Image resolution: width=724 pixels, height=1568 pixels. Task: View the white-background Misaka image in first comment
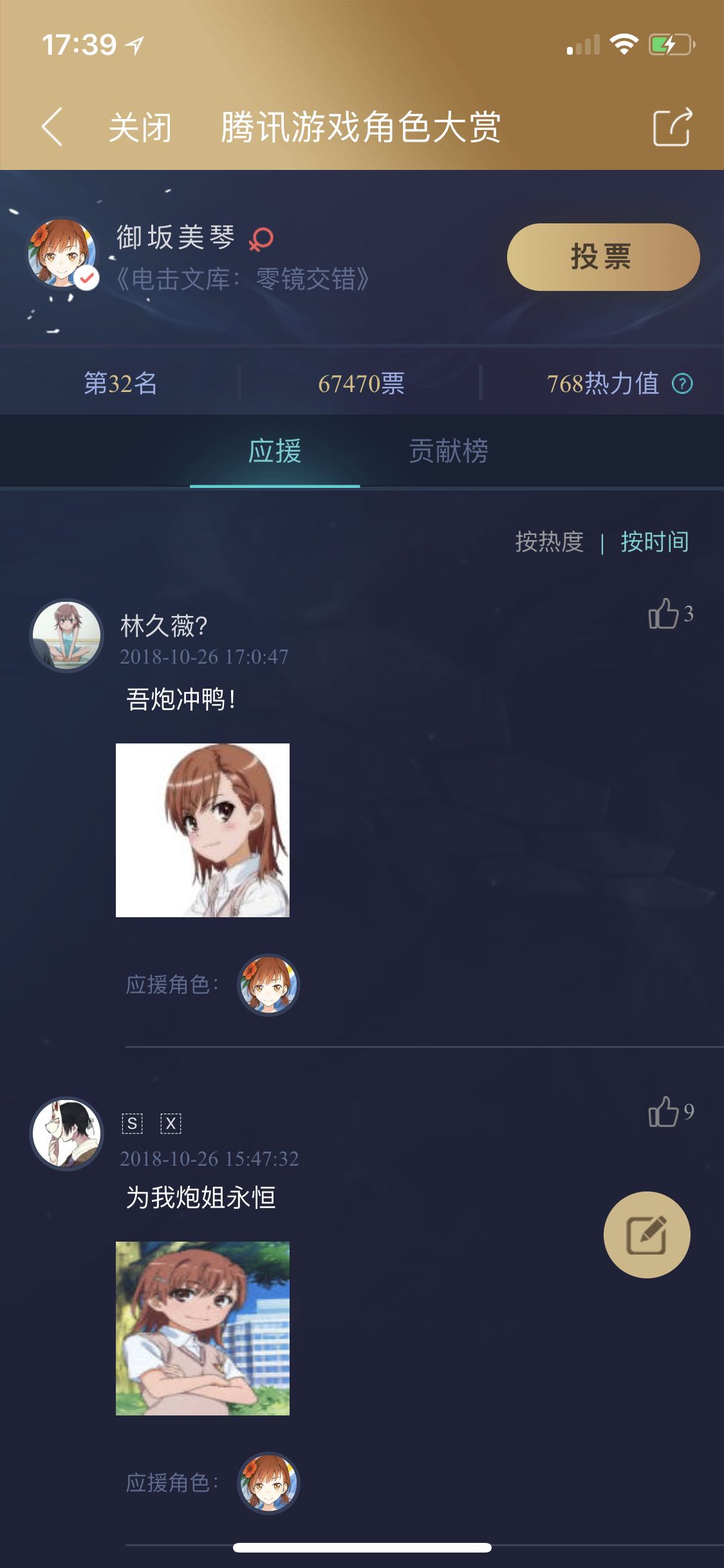click(203, 830)
